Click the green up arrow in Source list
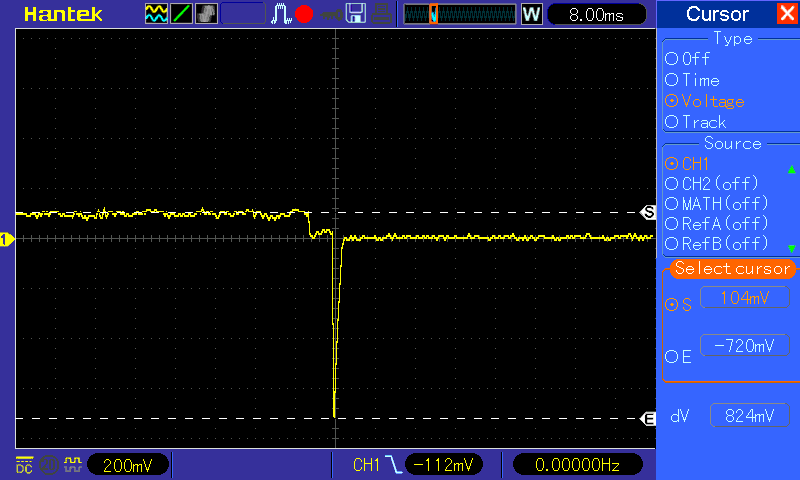Image resolution: width=800 pixels, height=480 pixels. coord(791,169)
